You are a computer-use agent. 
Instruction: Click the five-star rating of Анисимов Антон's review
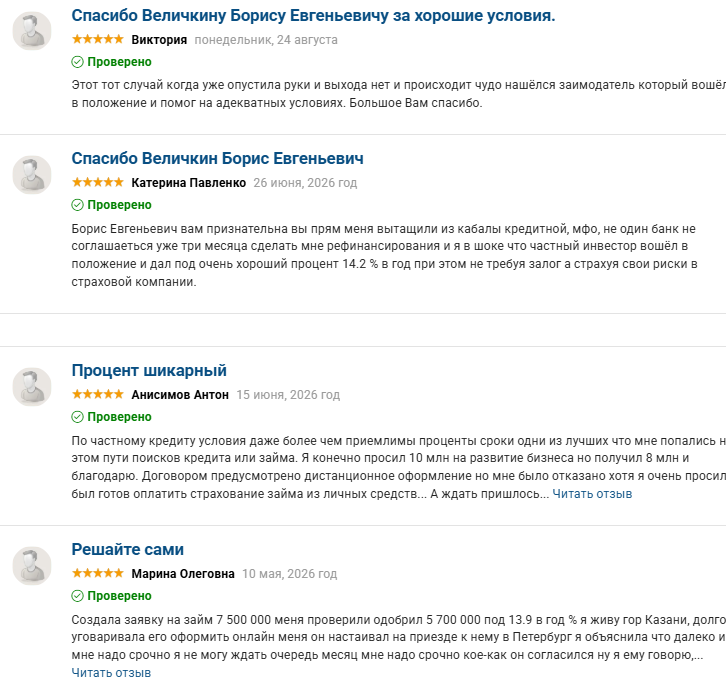click(x=98, y=394)
